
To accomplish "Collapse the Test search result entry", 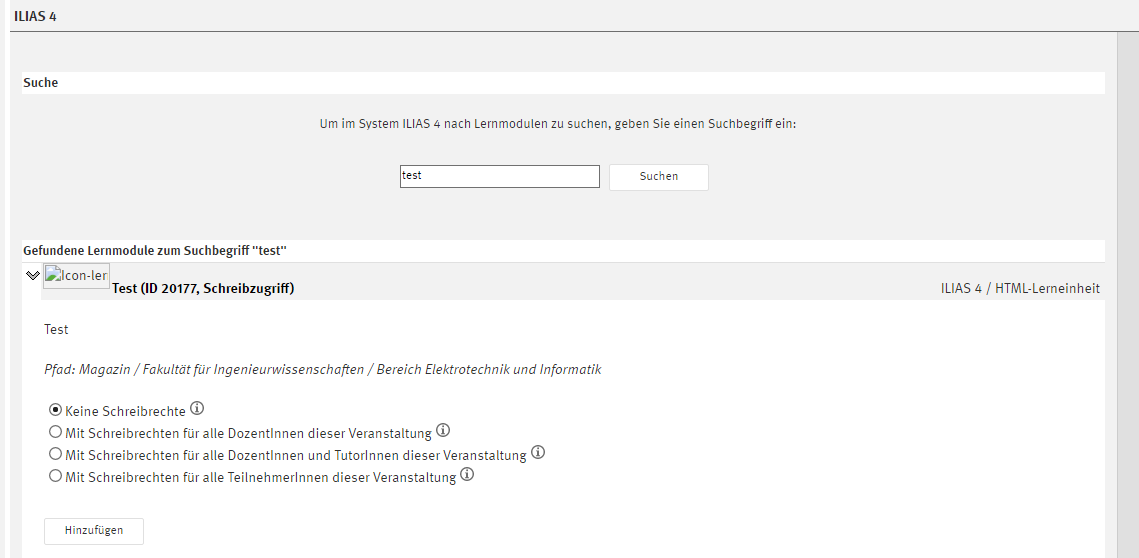I will [x=33, y=275].
